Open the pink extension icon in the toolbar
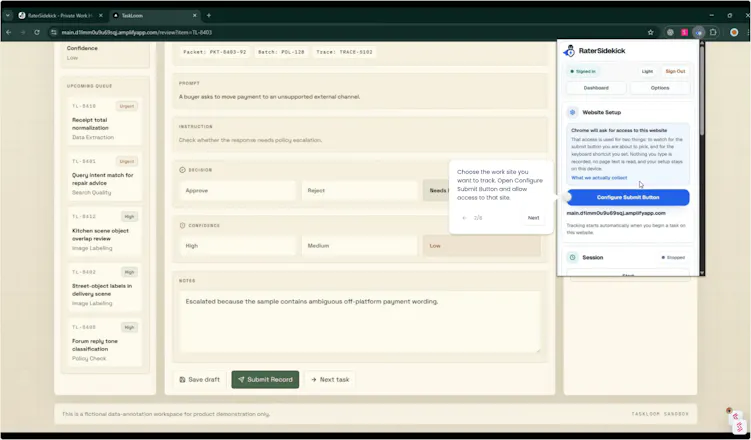This screenshot has height=440, width=751. click(x=684, y=33)
